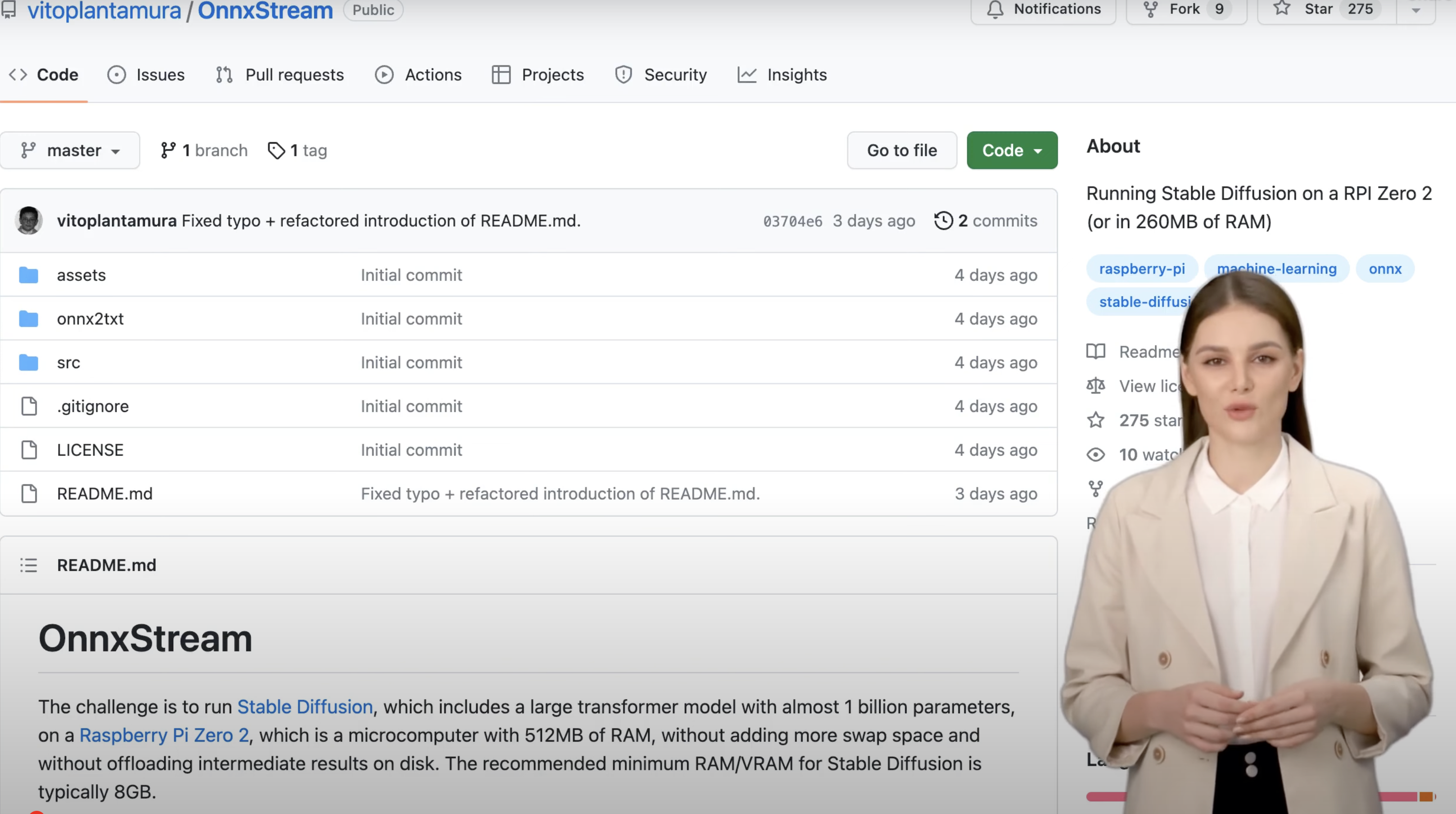Click the Notifications button
Screen dimensions: 1456x814
(x=1044, y=9)
